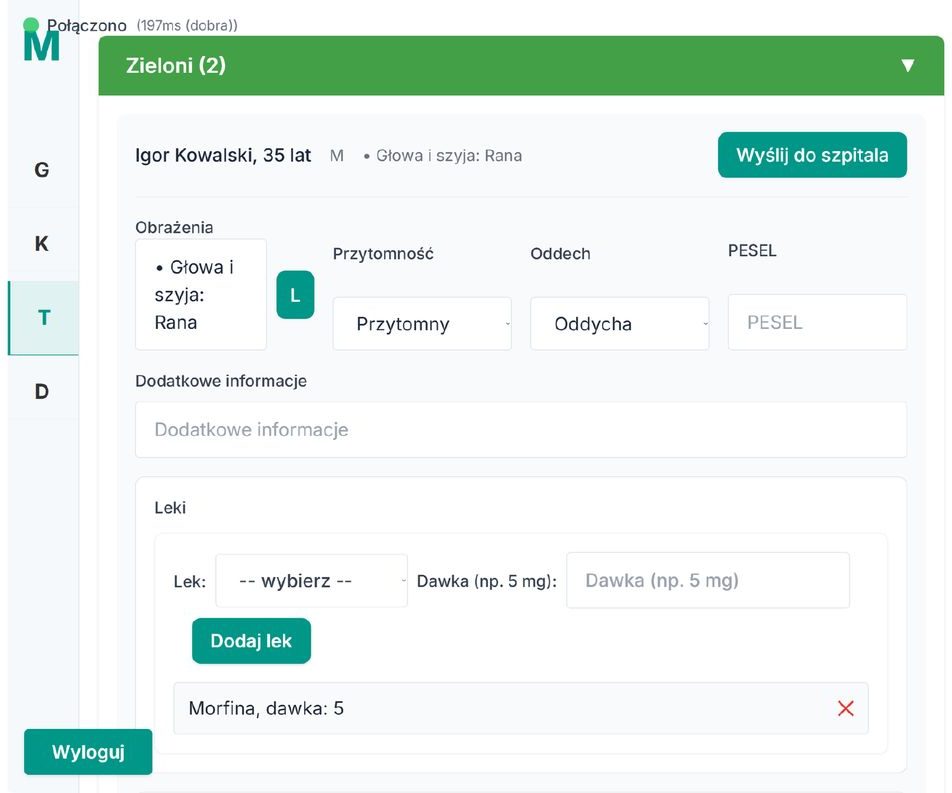Click the green connection status dot

point(31,25)
